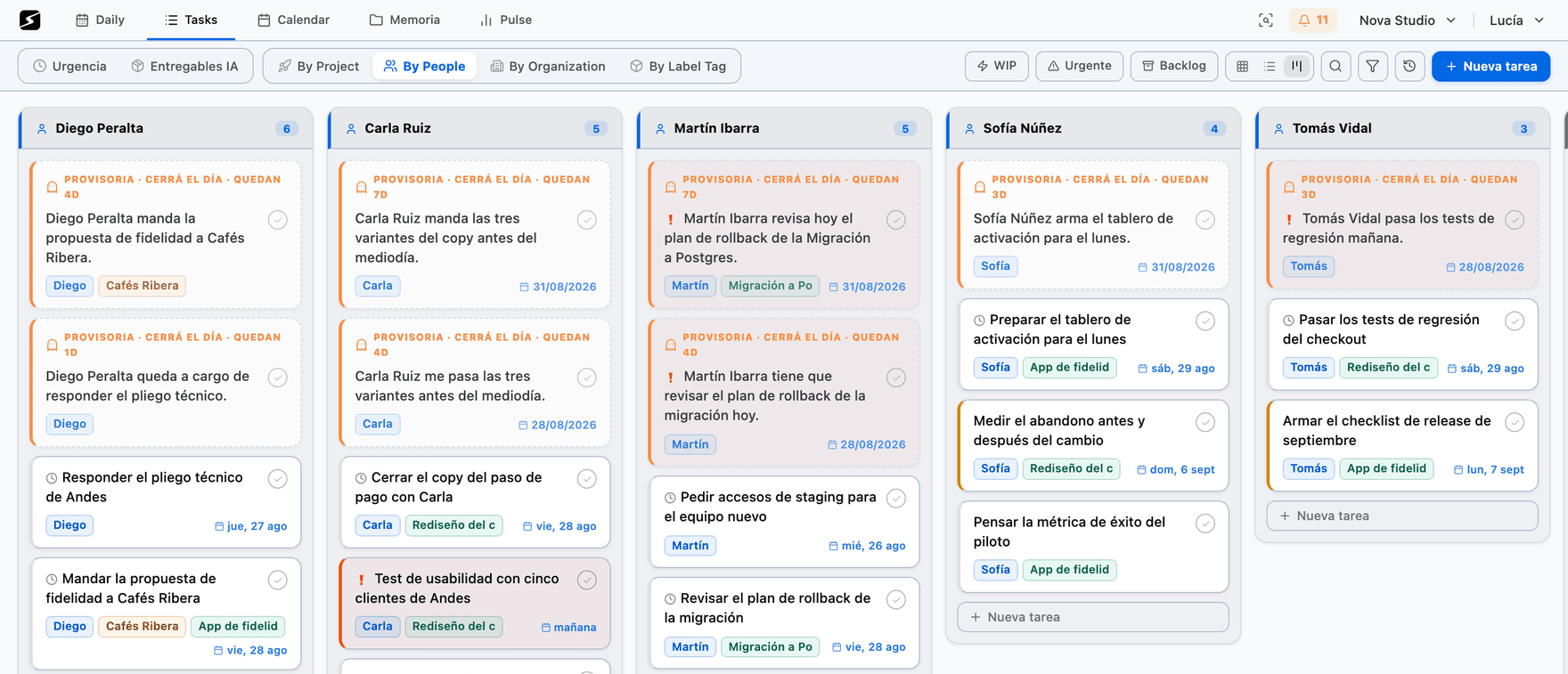Viewport: 1568px width, 674px height.
Task: Click 'Sofía' tag on Preparar el tablero card
Action: (x=996, y=367)
